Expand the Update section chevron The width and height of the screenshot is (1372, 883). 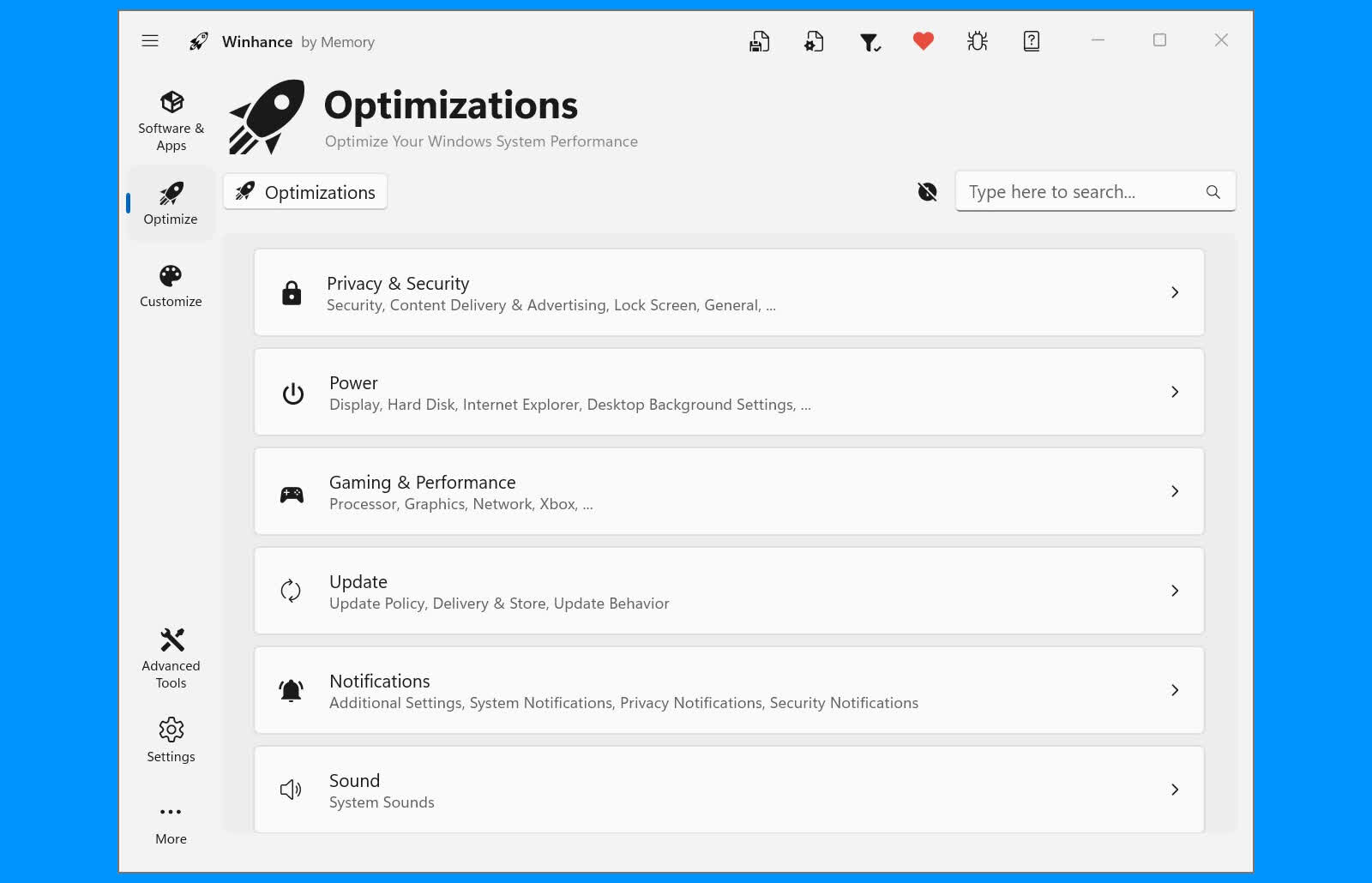pyautogui.click(x=1175, y=591)
